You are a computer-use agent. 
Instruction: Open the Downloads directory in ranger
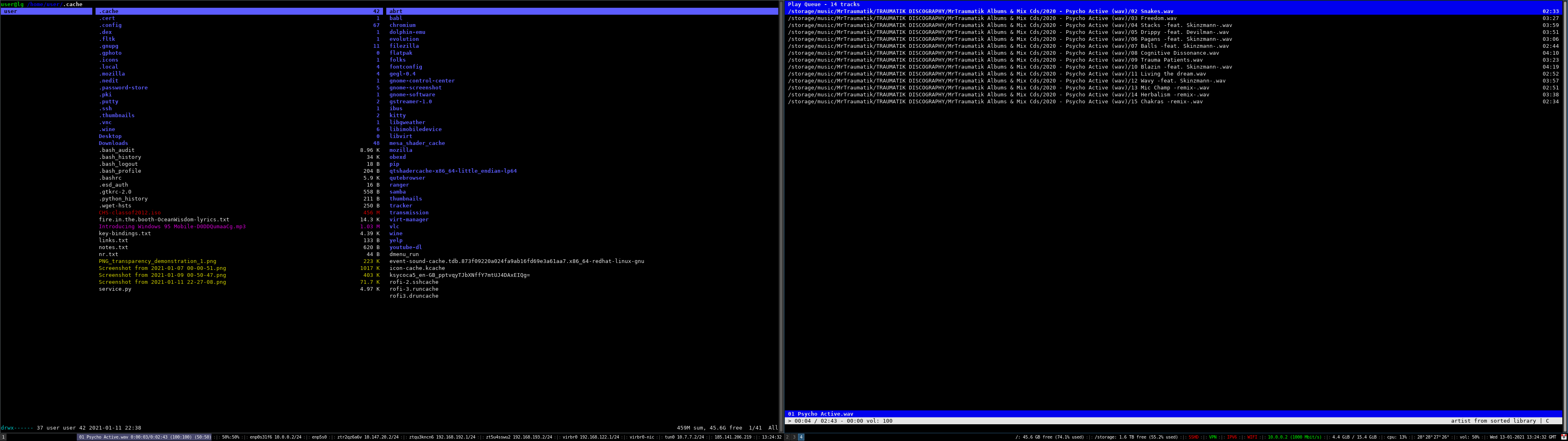[x=113, y=143]
